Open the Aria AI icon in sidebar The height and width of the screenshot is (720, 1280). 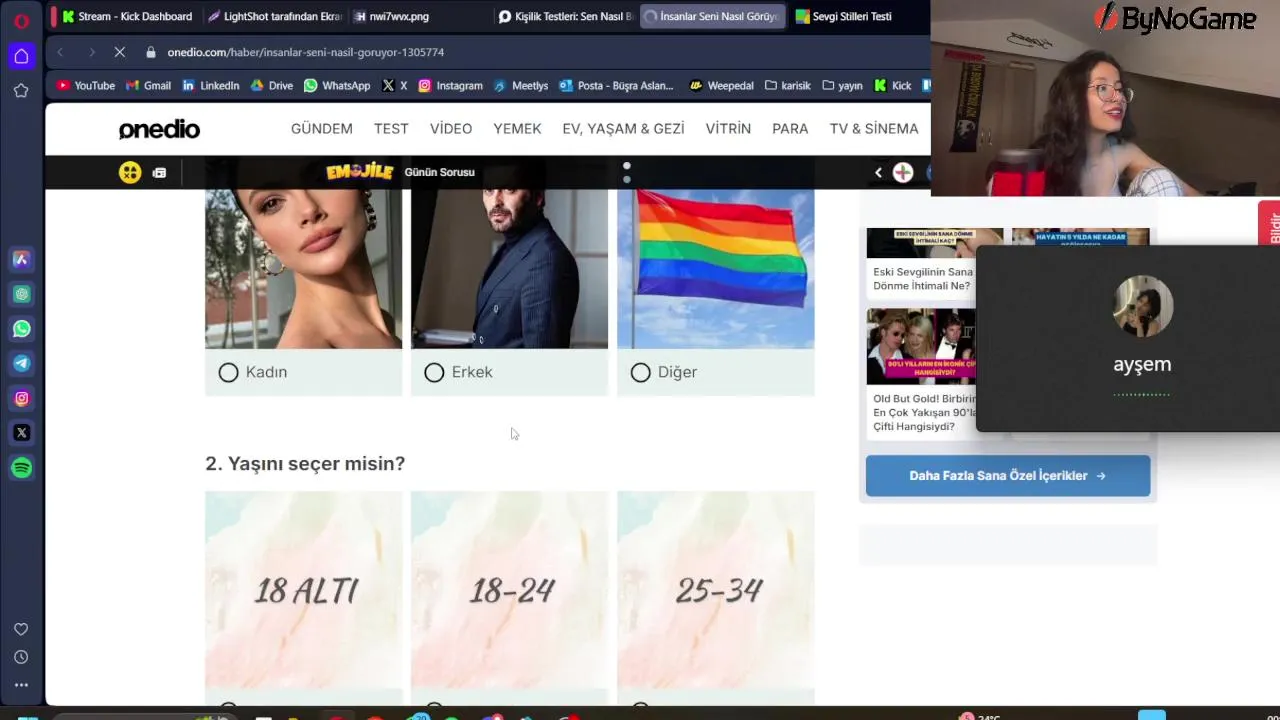pyautogui.click(x=21, y=259)
